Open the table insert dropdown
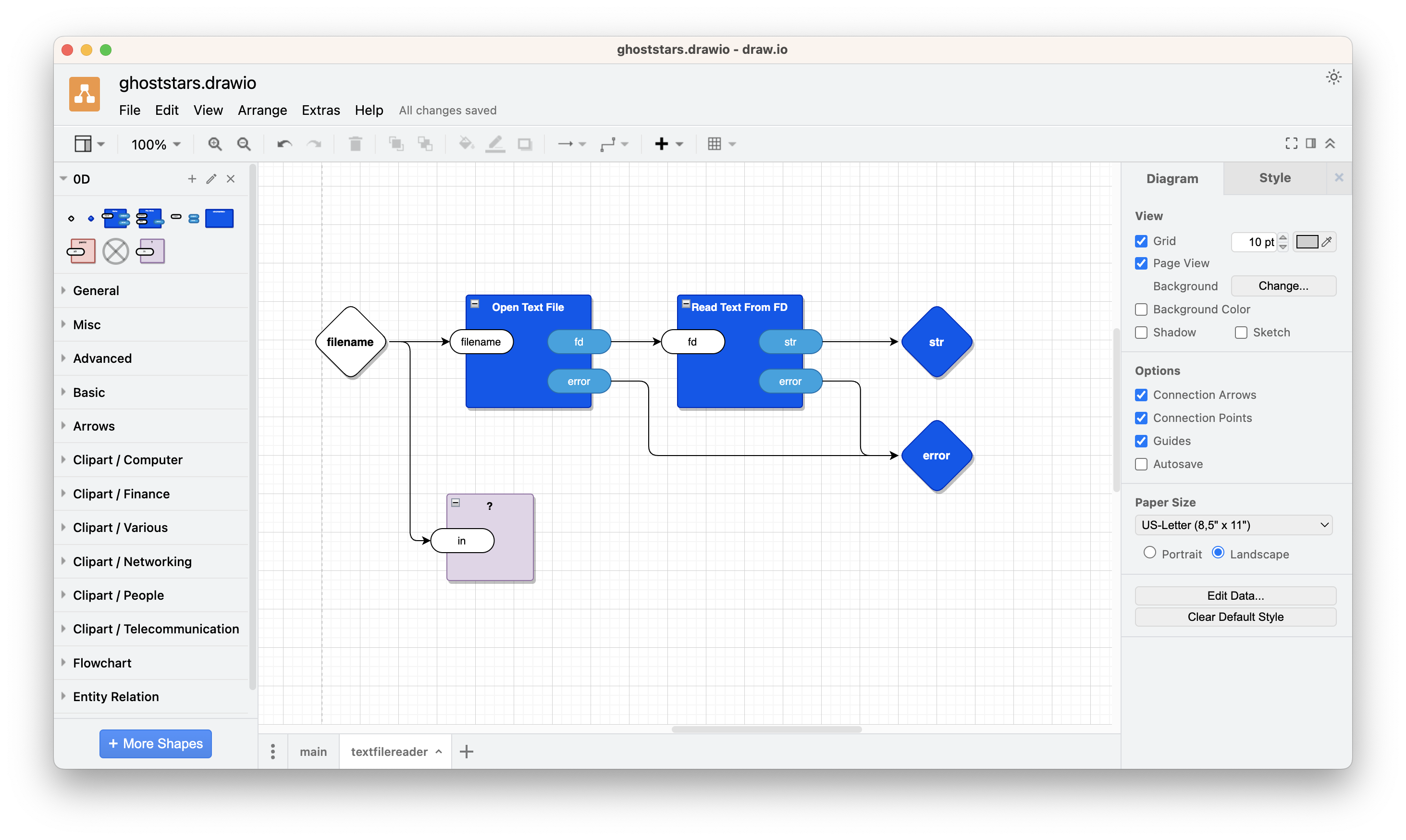 point(721,144)
